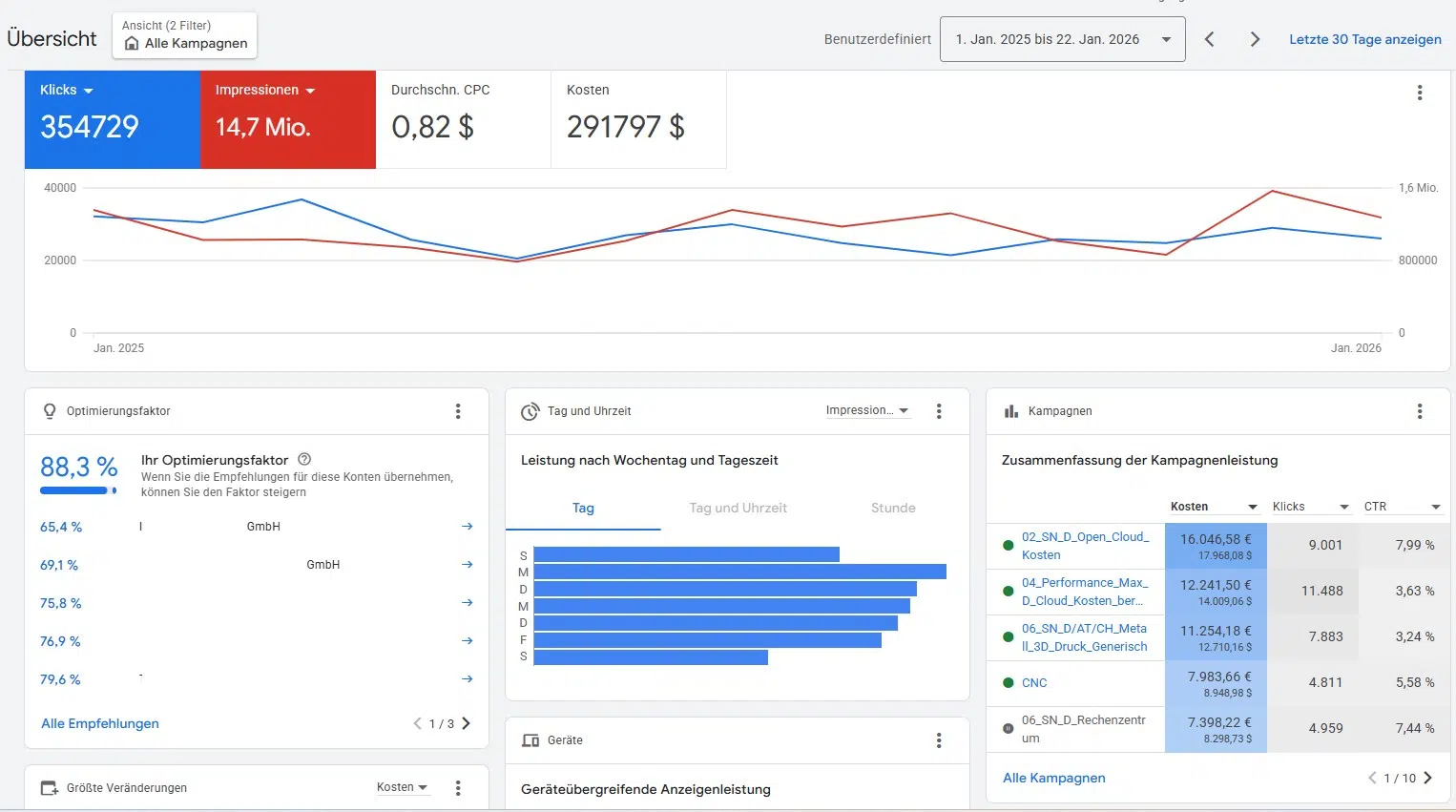Open the CNC campaign
The width and height of the screenshot is (1456, 812).
(1034, 683)
